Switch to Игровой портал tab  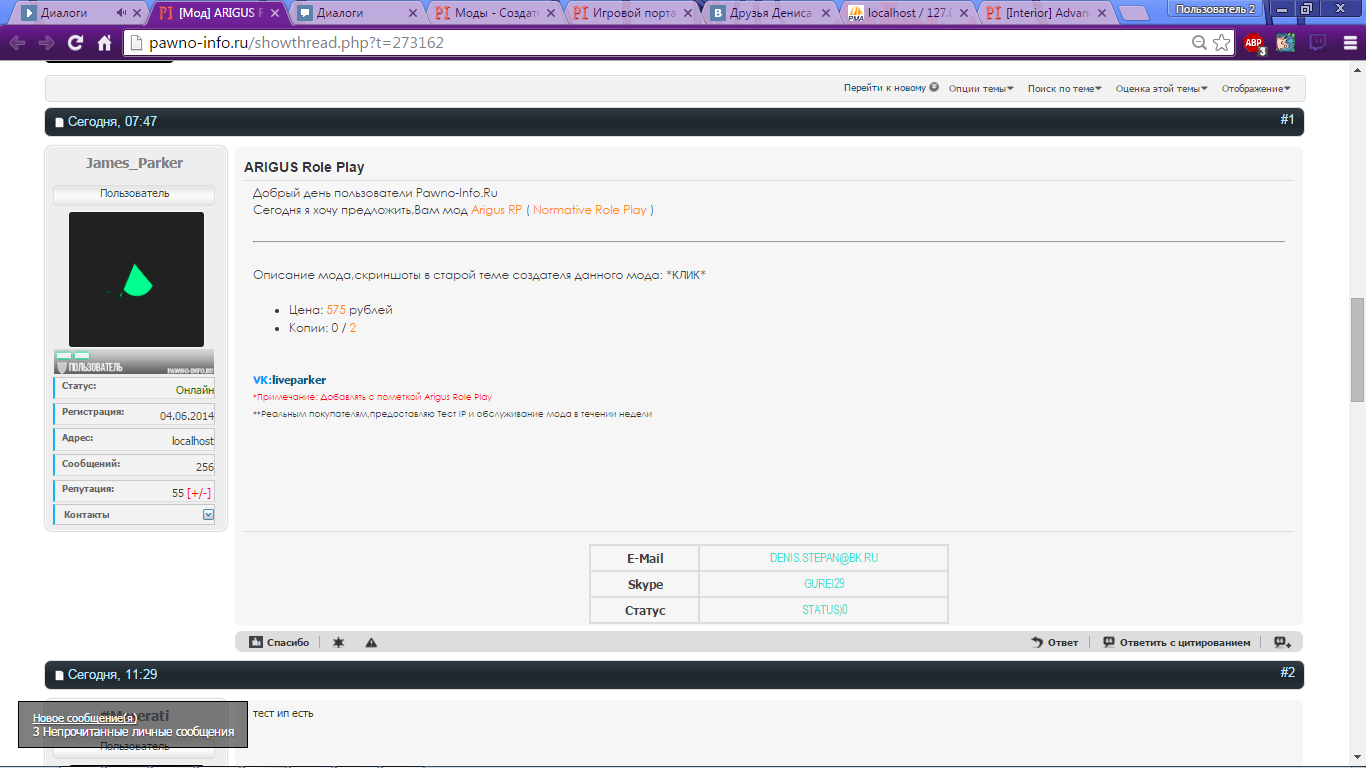coord(633,13)
